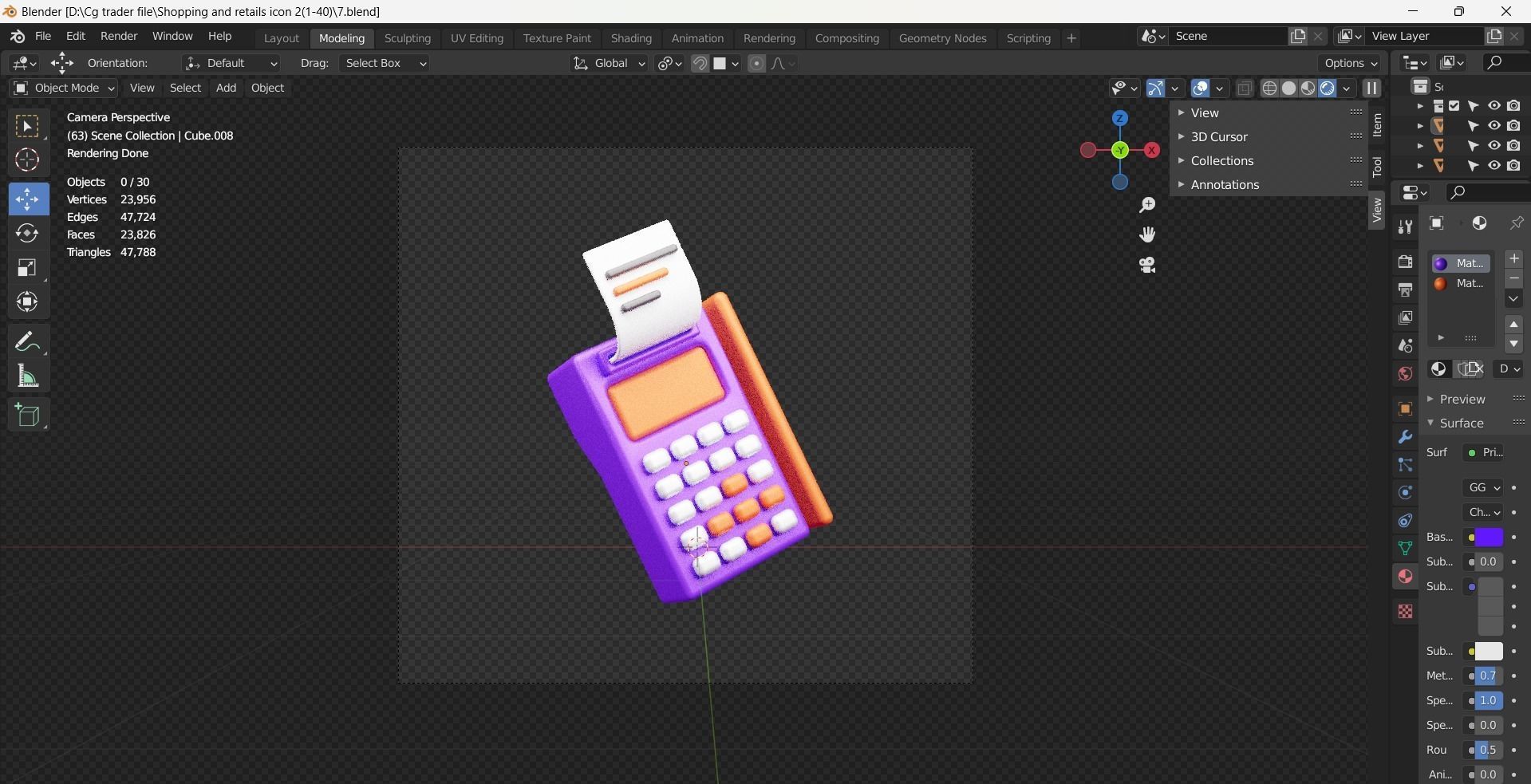Select the Rotate tool
This screenshot has height=784, width=1531.
(x=27, y=233)
